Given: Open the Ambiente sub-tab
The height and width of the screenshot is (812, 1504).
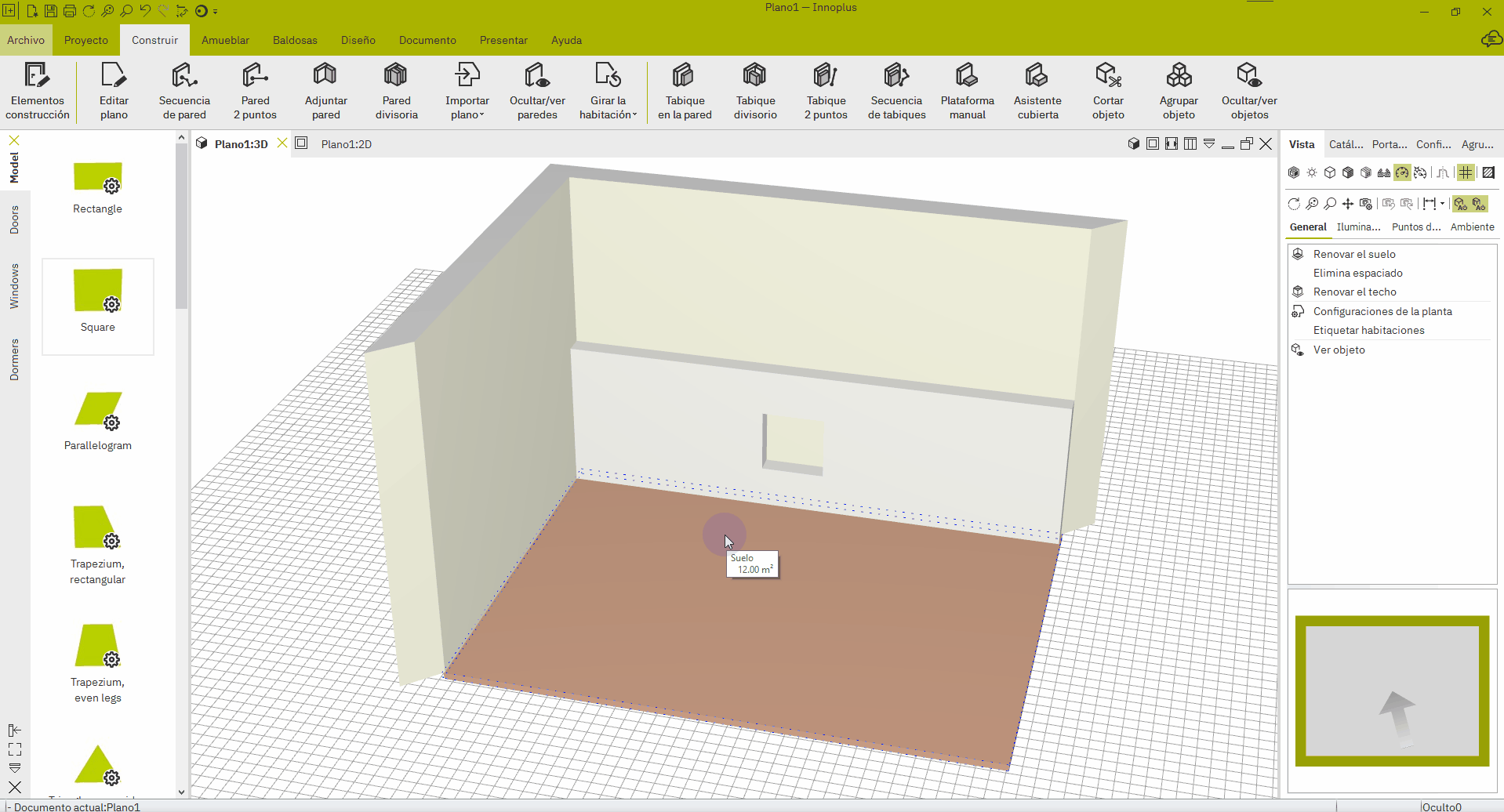Looking at the screenshot, I should [1472, 227].
